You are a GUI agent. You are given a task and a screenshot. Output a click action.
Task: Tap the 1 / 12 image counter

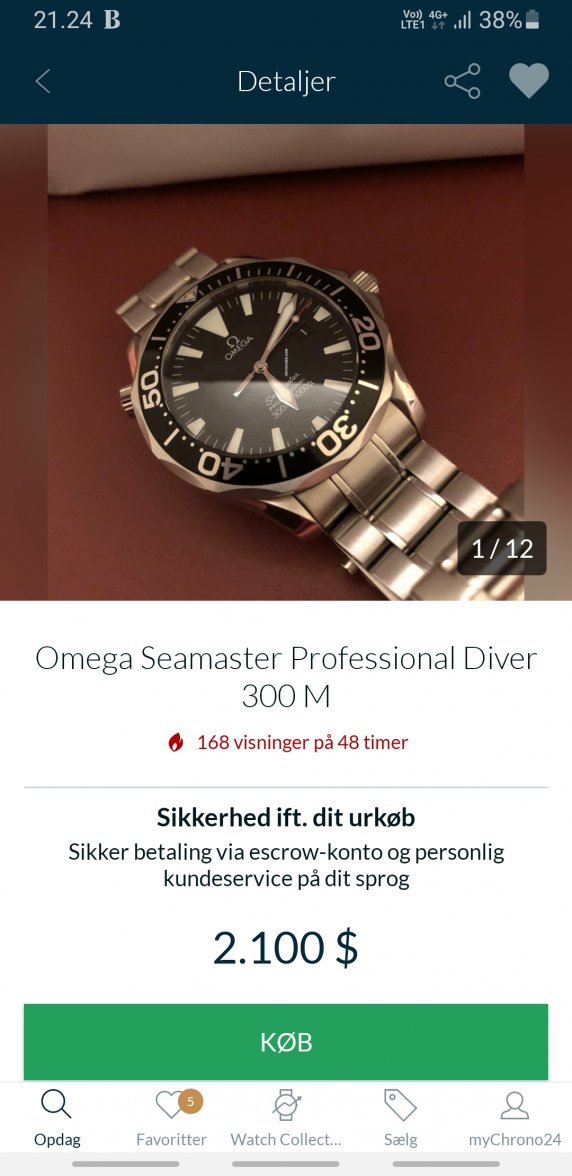point(502,548)
